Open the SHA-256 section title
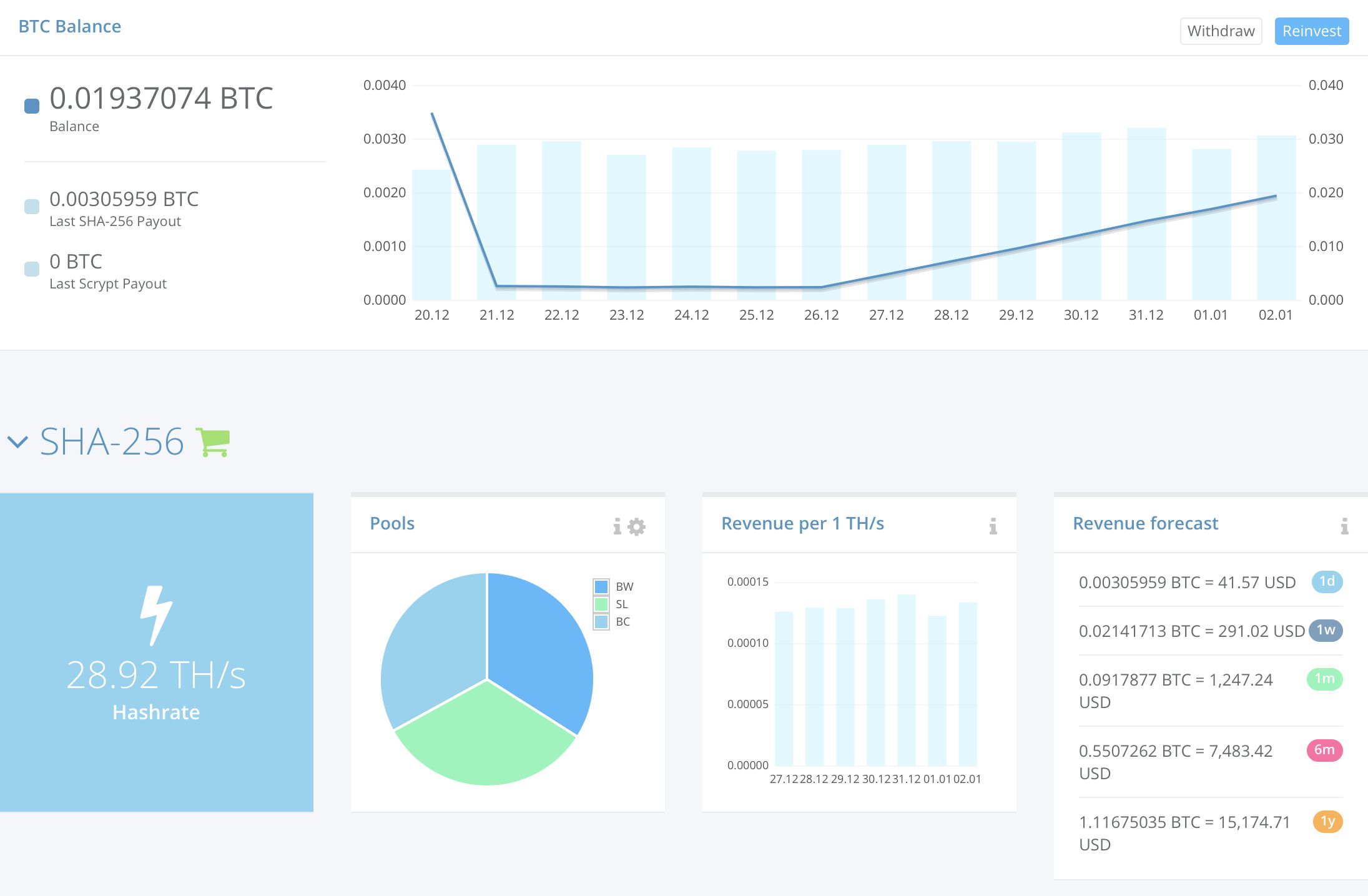 click(112, 442)
